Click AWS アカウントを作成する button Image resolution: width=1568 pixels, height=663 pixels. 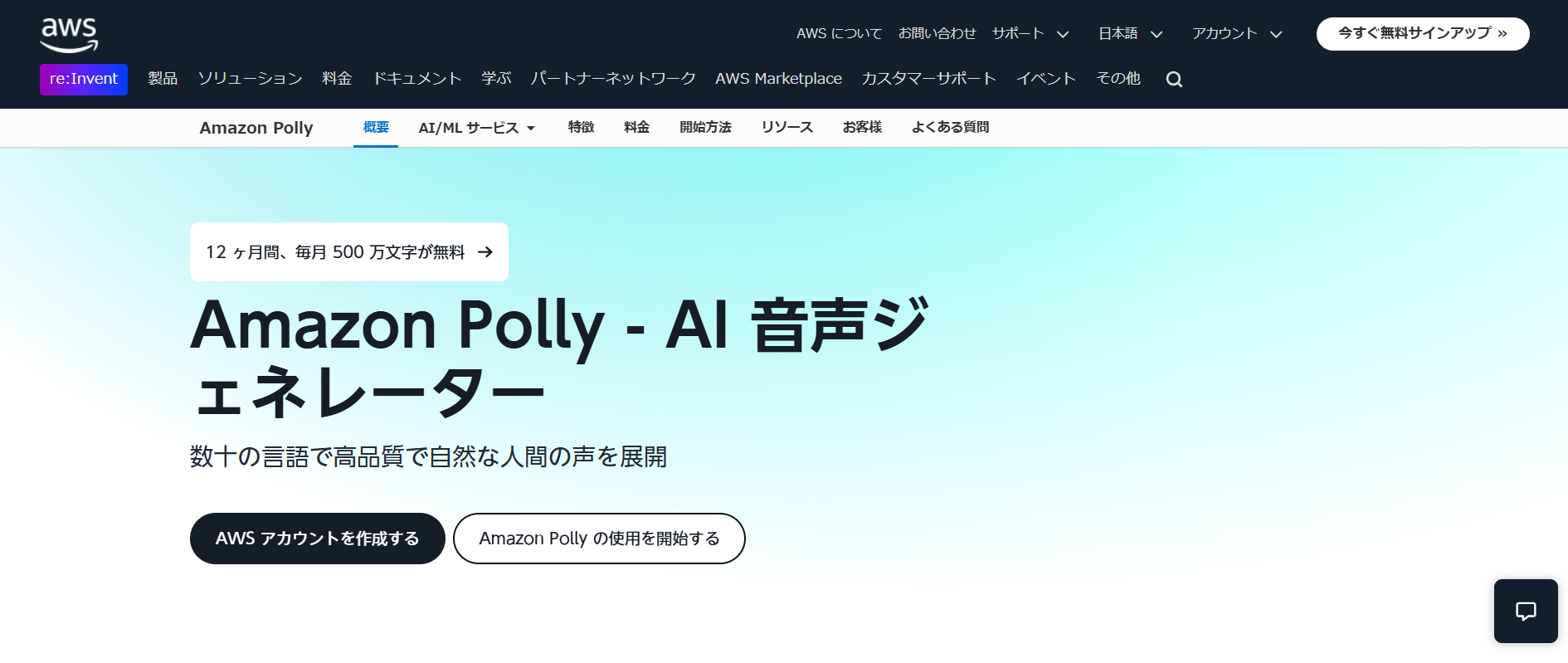[x=318, y=539]
